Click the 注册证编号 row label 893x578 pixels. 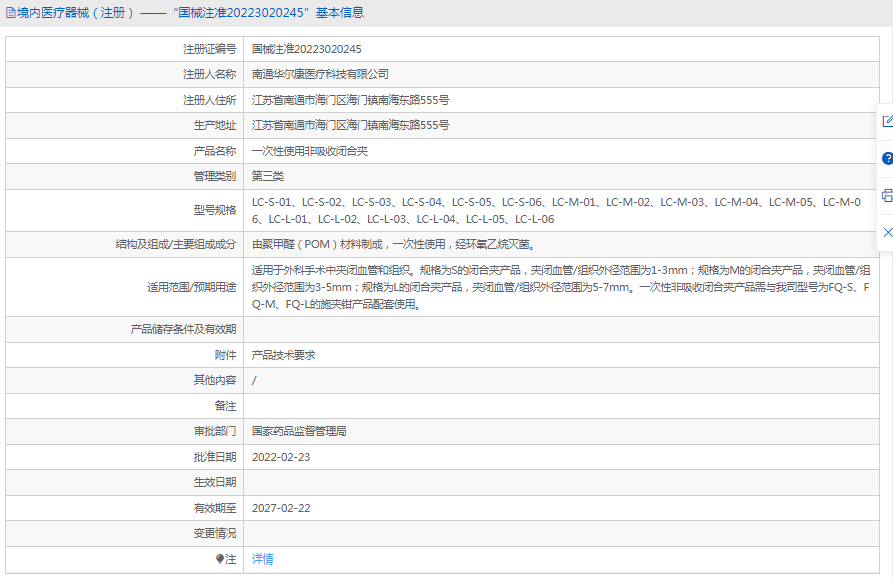point(209,50)
